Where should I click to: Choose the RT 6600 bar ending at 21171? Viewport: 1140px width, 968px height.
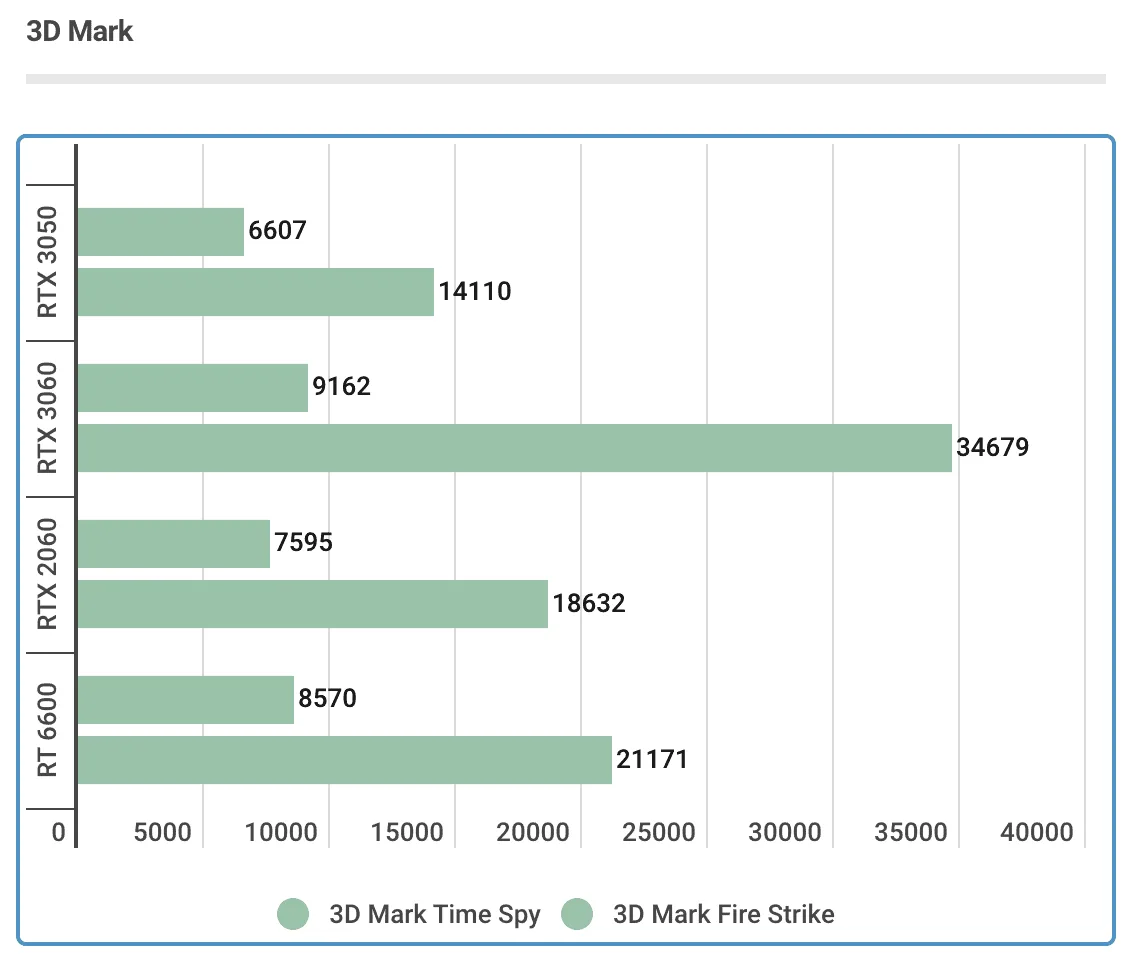[x=345, y=760]
